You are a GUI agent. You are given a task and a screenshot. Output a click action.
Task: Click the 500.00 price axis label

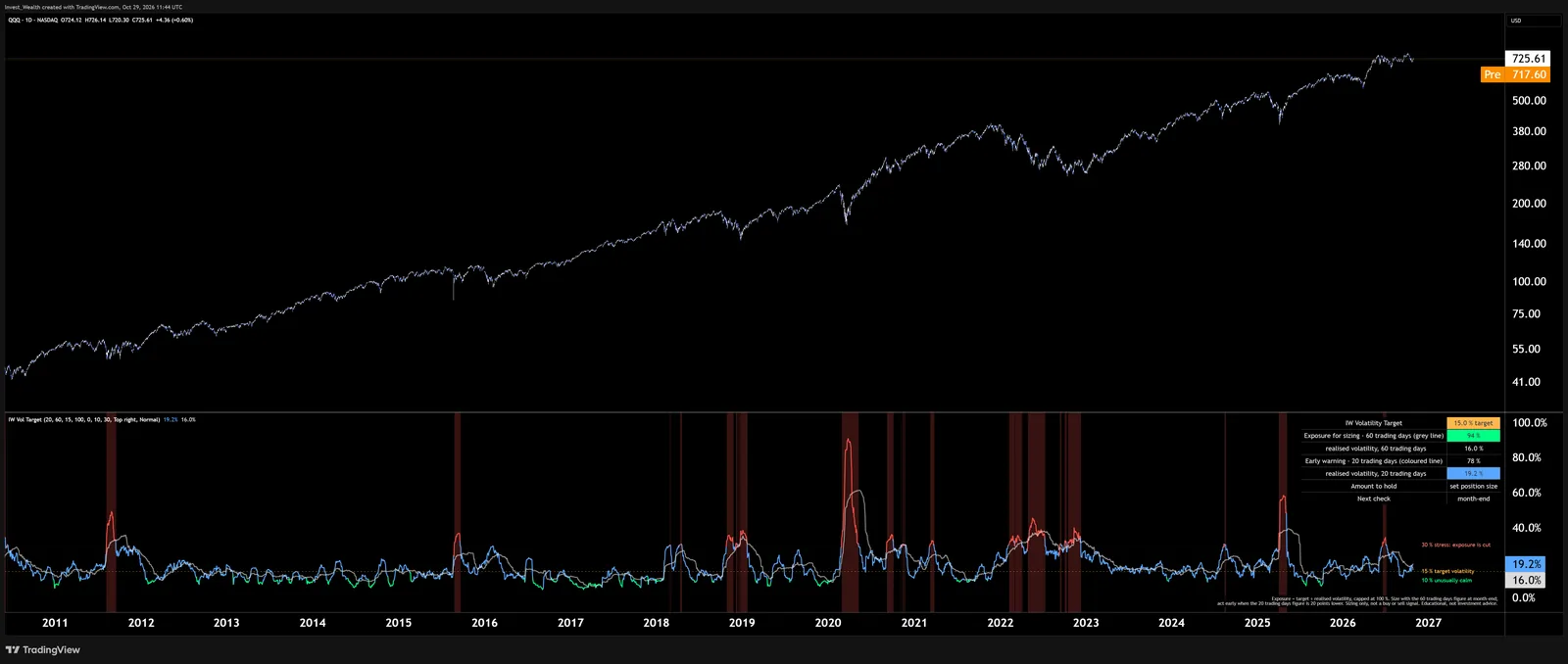coord(1529,101)
